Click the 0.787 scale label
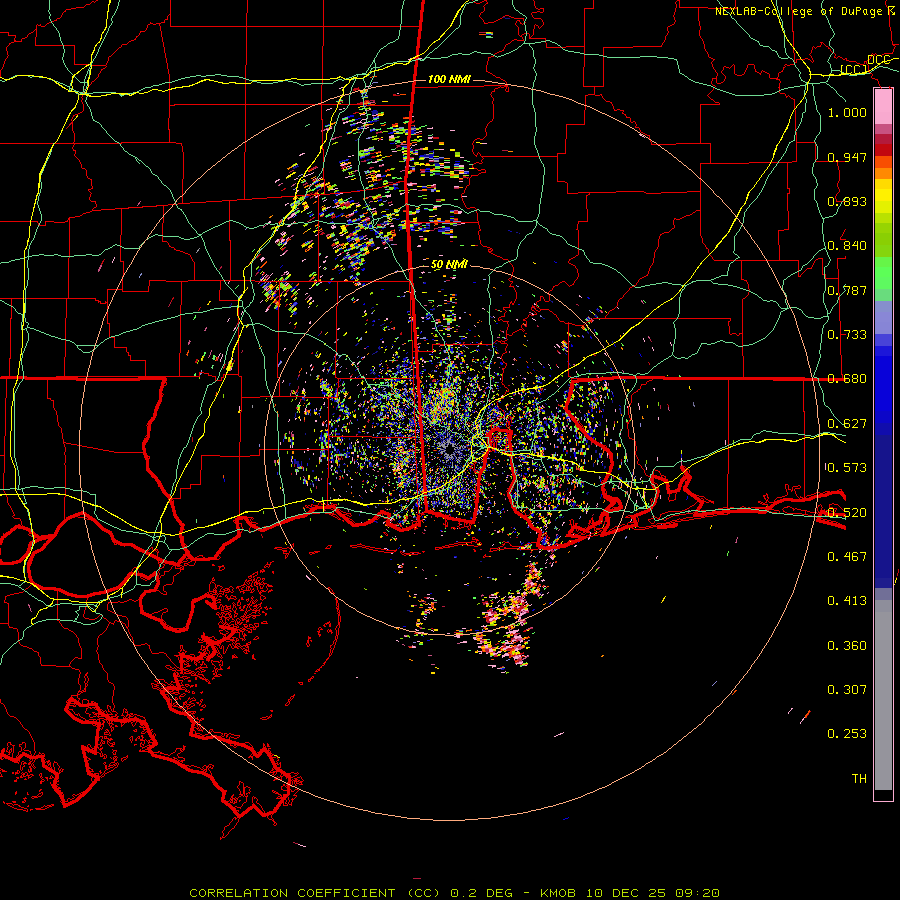The height and width of the screenshot is (900, 900). (847, 290)
